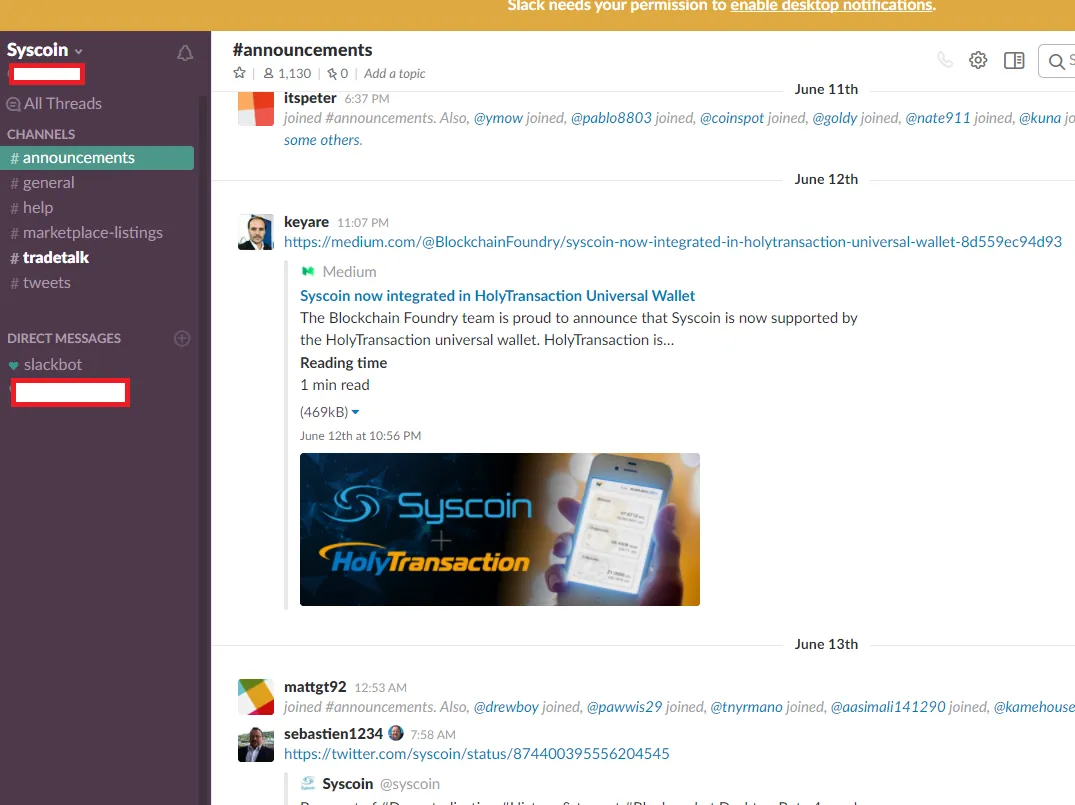Screen dimensions: 1075x805
Task: Star the #announcements channel
Action: point(239,73)
